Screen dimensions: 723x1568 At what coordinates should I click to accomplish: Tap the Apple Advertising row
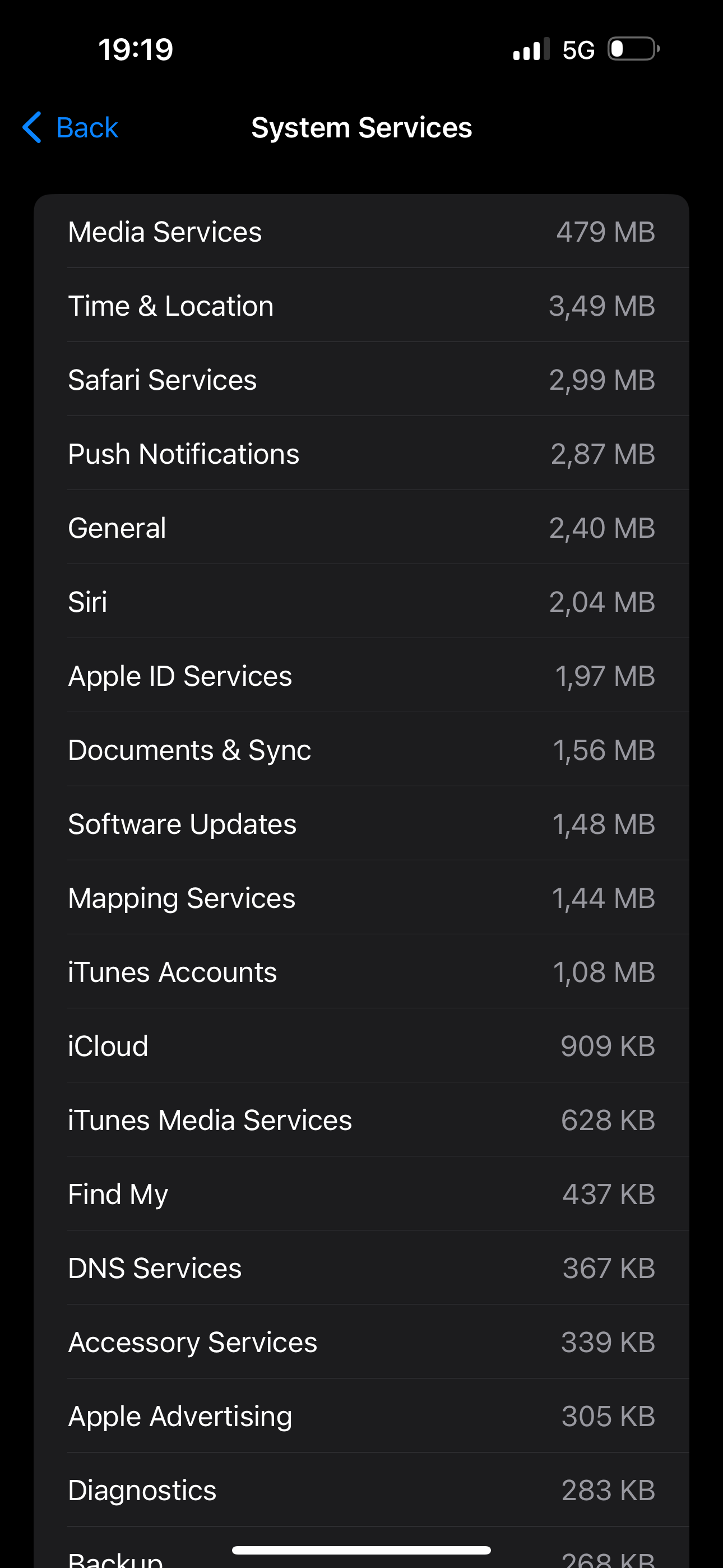(x=361, y=1417)
